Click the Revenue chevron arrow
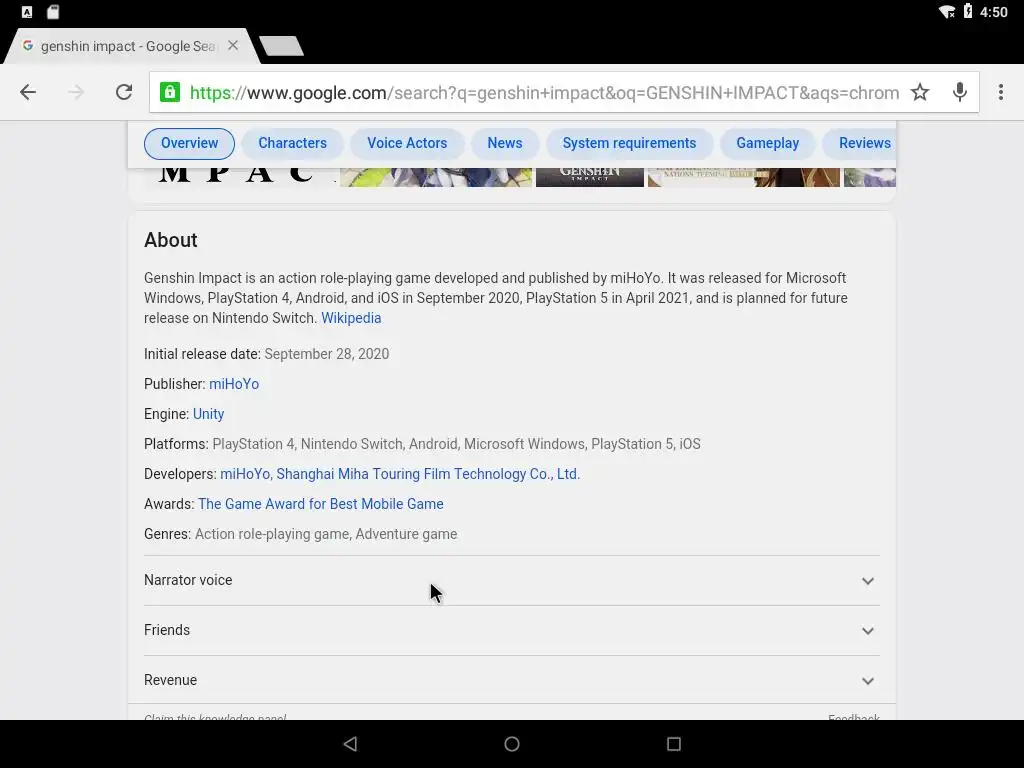The image size is (1024, 768). (x=868, y=680)
